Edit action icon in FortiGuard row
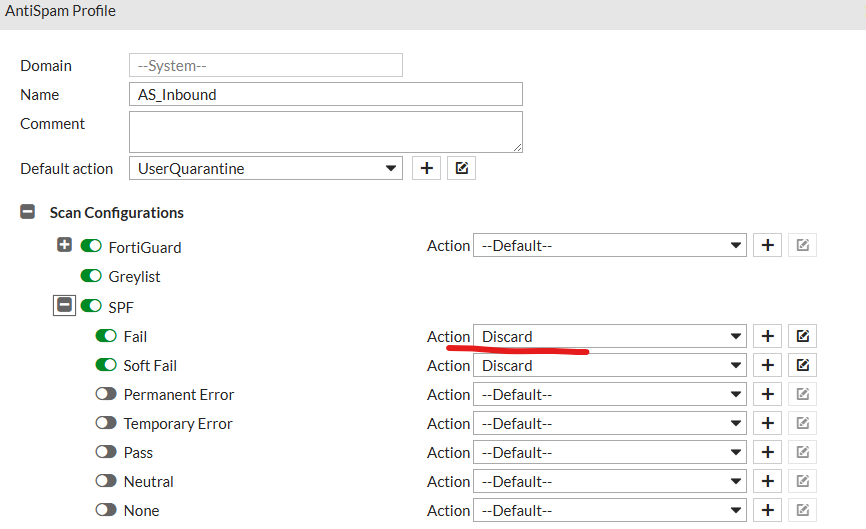Image resolution: width=866 pixels, height=529 pixels. 802,245
